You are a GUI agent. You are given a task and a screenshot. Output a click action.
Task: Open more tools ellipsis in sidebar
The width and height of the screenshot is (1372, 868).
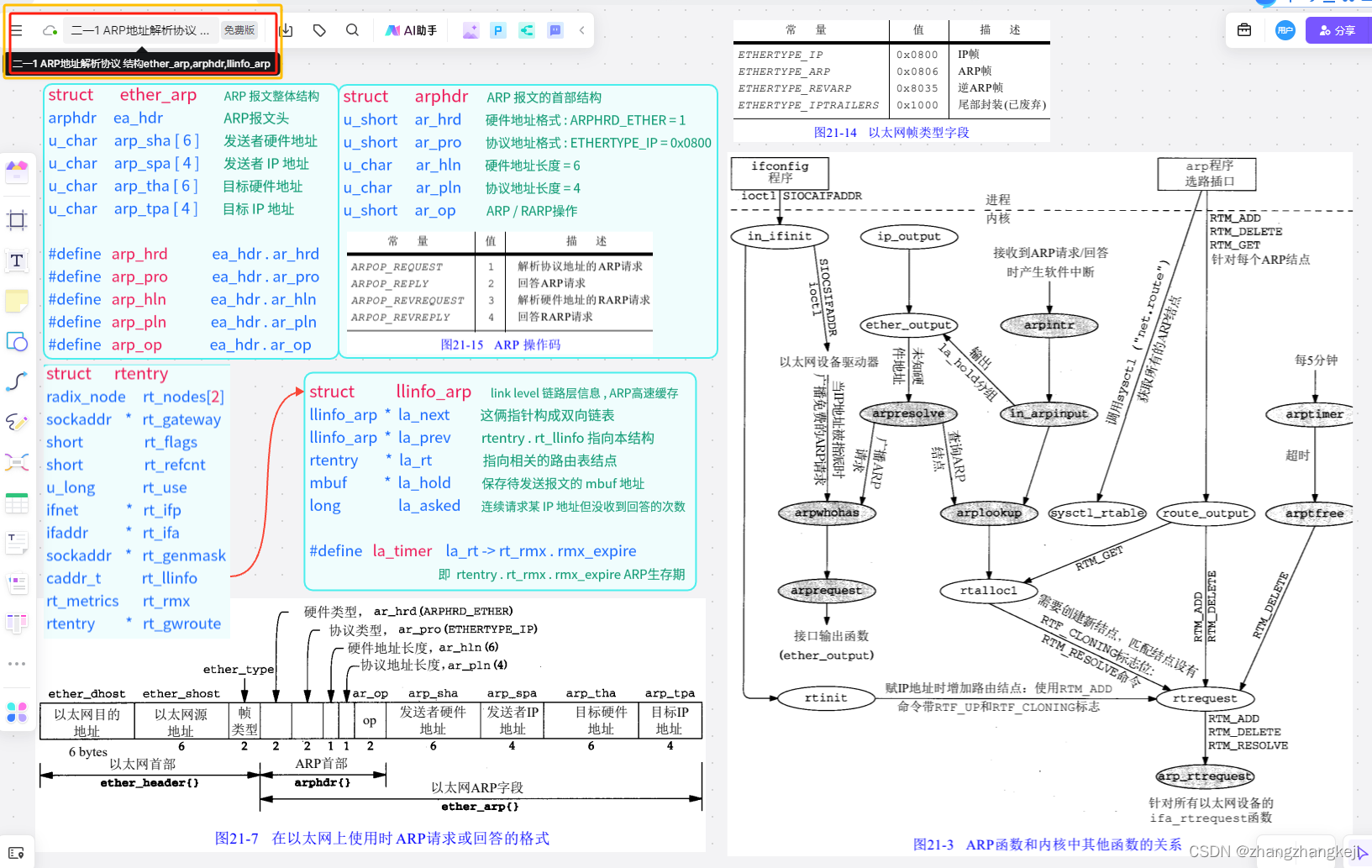(17, 664)
